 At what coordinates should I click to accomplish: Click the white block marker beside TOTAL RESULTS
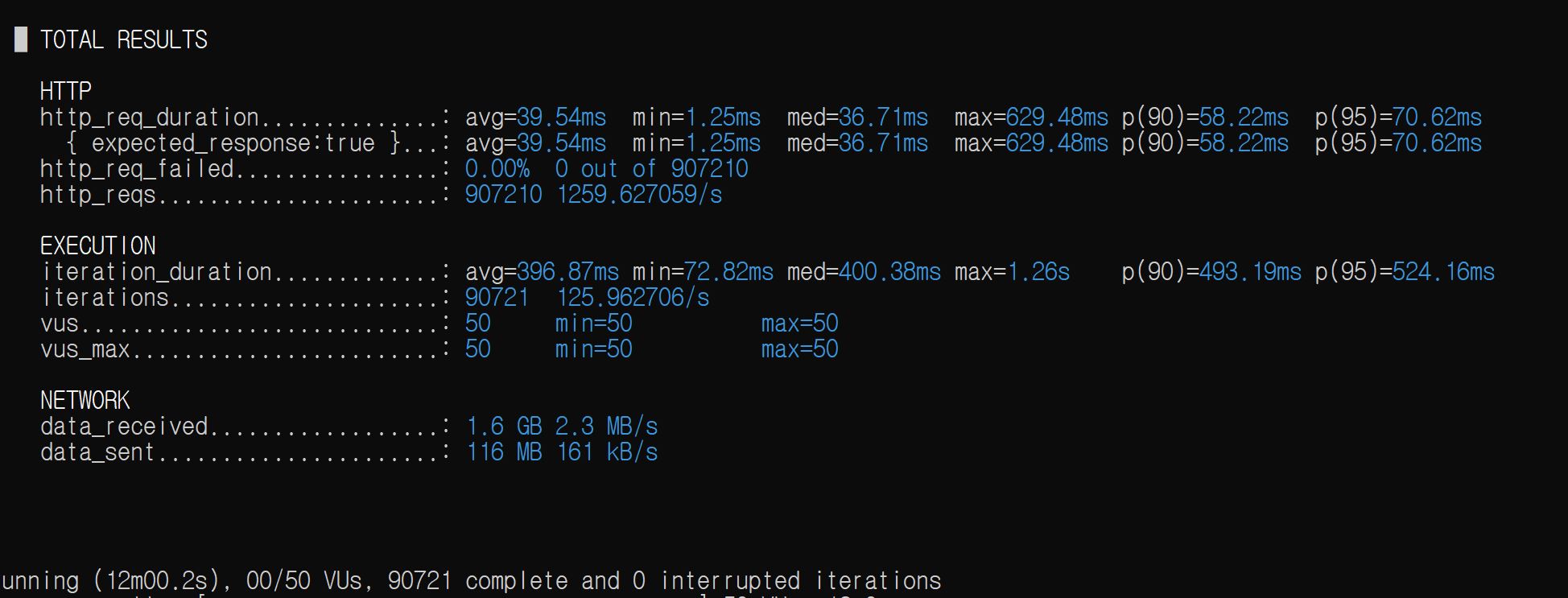(21, 39)
